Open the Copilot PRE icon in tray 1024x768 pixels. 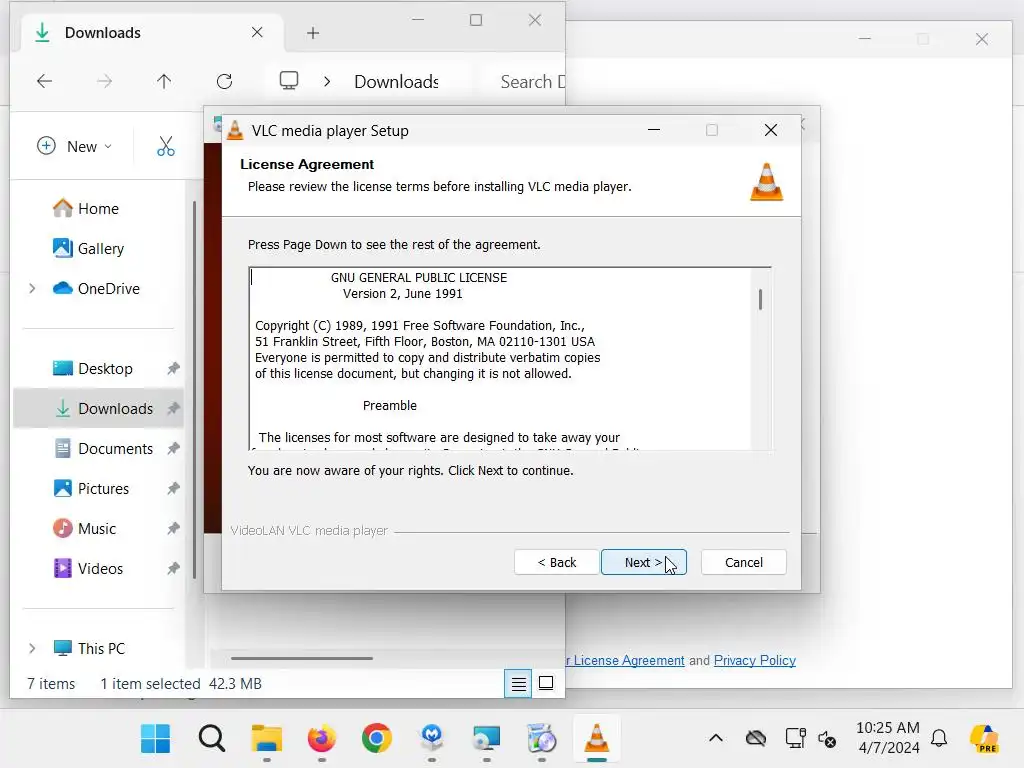click(984, 739)
